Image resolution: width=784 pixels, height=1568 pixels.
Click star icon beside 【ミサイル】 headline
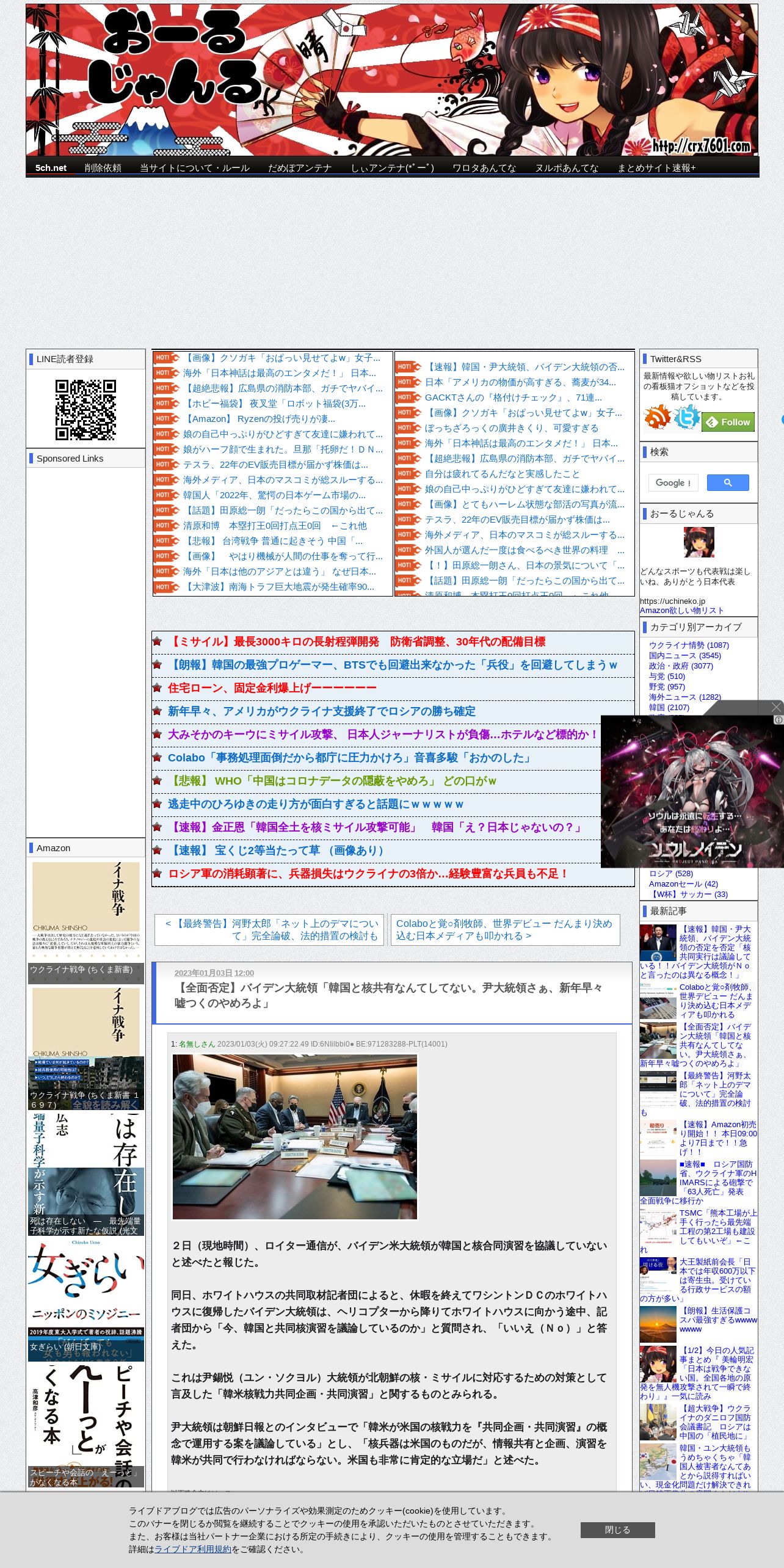click(157, 641)
